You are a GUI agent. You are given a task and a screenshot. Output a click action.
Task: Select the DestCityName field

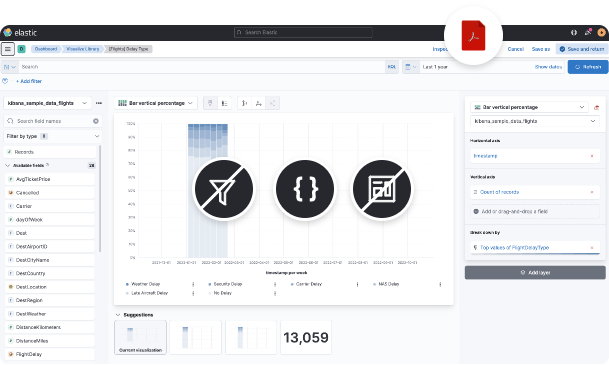(x=50, y=260)
